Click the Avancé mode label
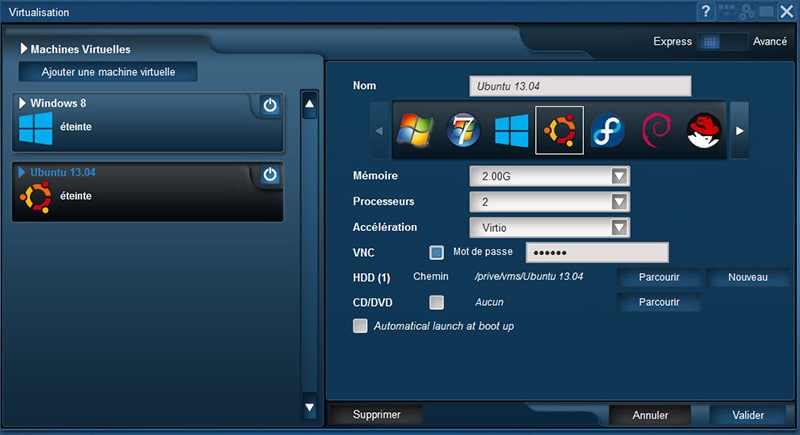800x435 pixels. tap(770, 41)
